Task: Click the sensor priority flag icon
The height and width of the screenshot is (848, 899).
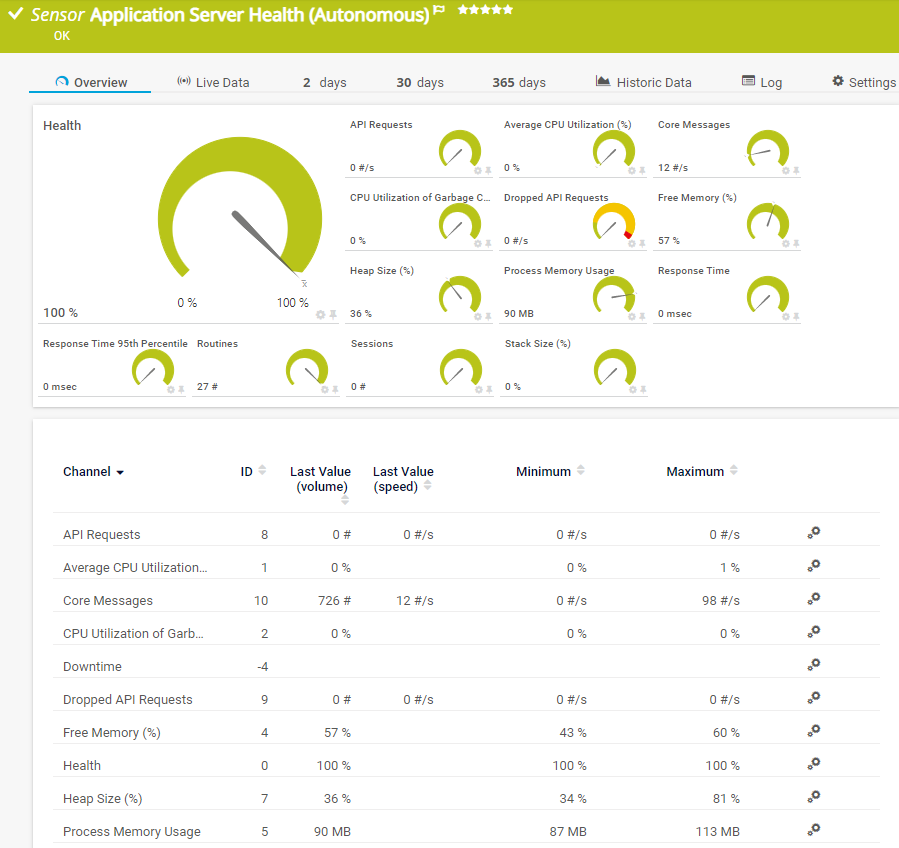Action: click(438, 11)
